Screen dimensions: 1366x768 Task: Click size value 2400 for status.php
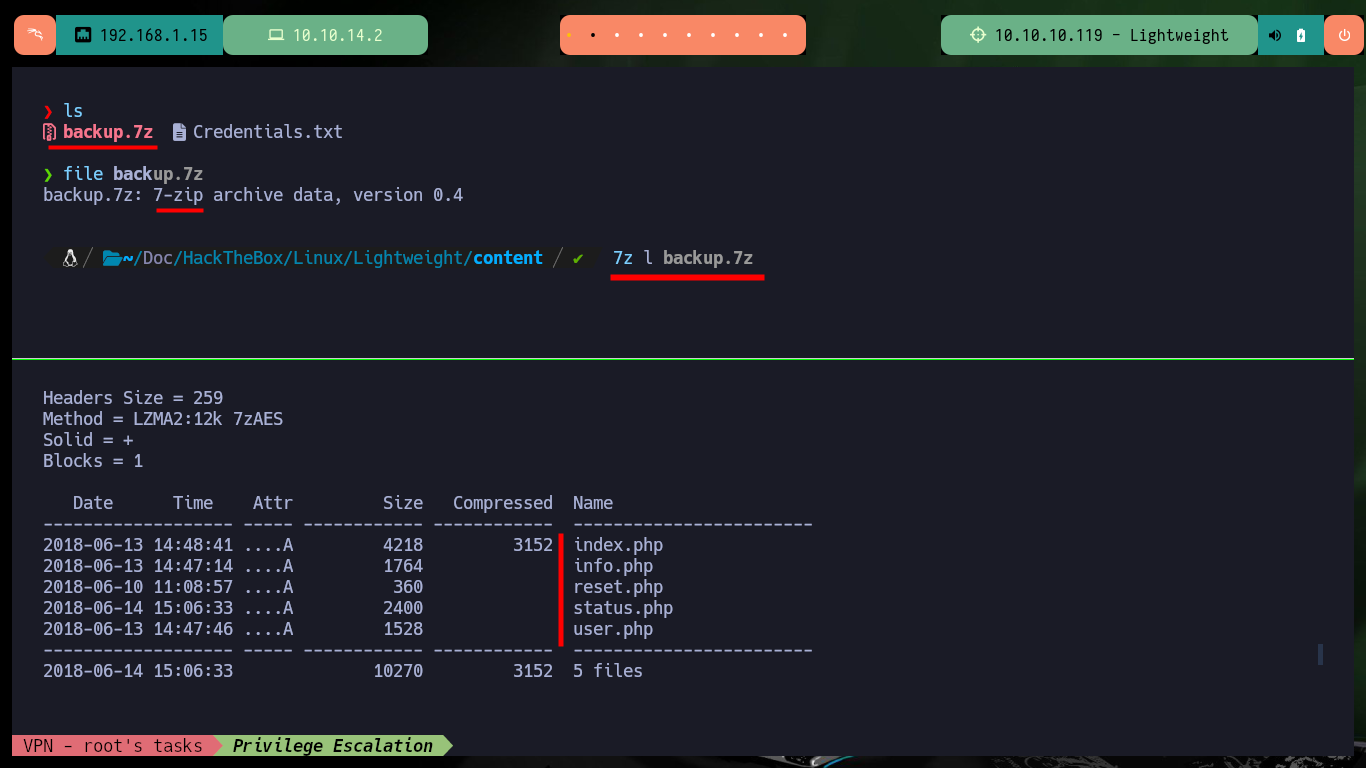coord(403,608)
